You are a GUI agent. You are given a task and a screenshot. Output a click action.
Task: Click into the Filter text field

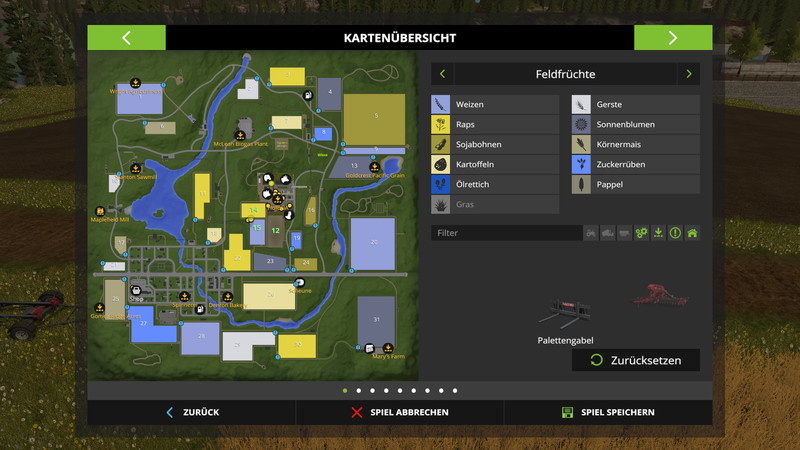pos(505,233)
